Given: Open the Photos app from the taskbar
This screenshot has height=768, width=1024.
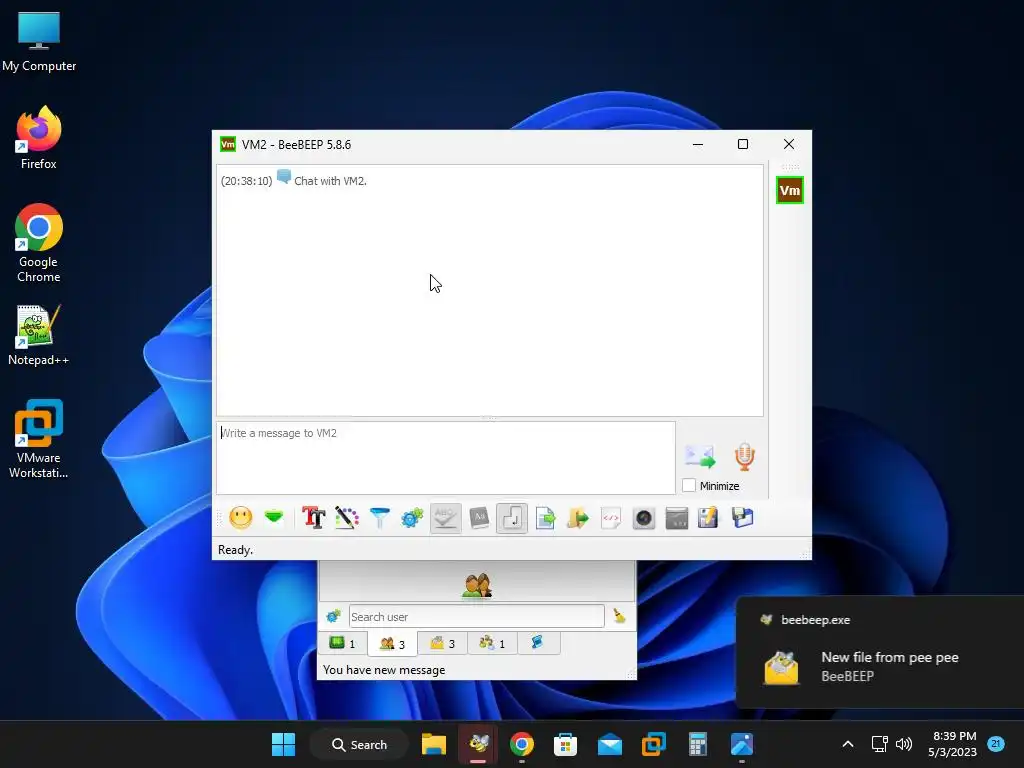Looking at the screenshot, I should click(742, 744).
